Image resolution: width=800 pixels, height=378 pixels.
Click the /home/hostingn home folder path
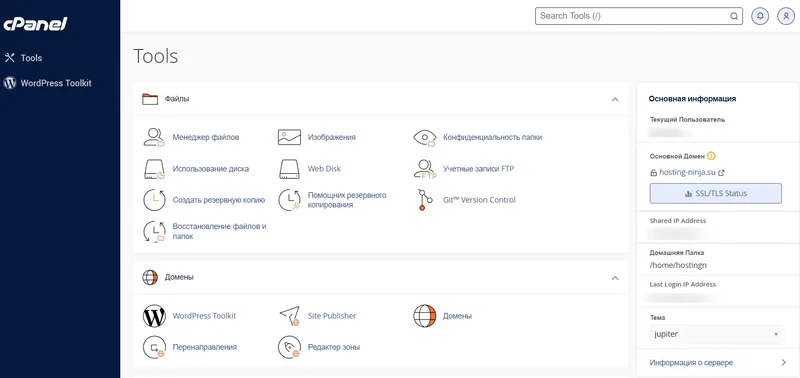pyautogui.click(x=678, y=265)
